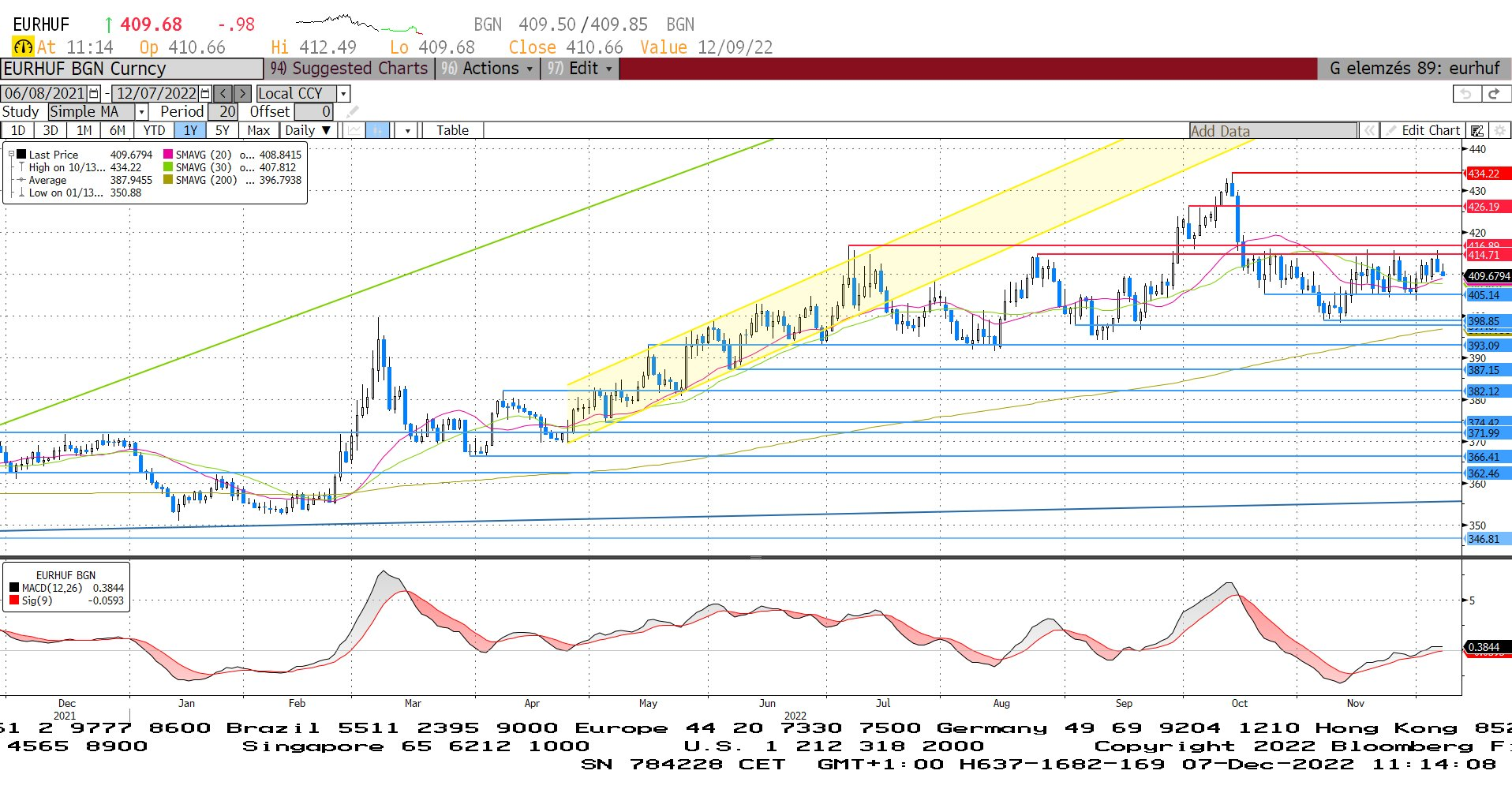Screen dimensions: 1512x808
Task: Click the Period value field
Action: tap(223, 112)
